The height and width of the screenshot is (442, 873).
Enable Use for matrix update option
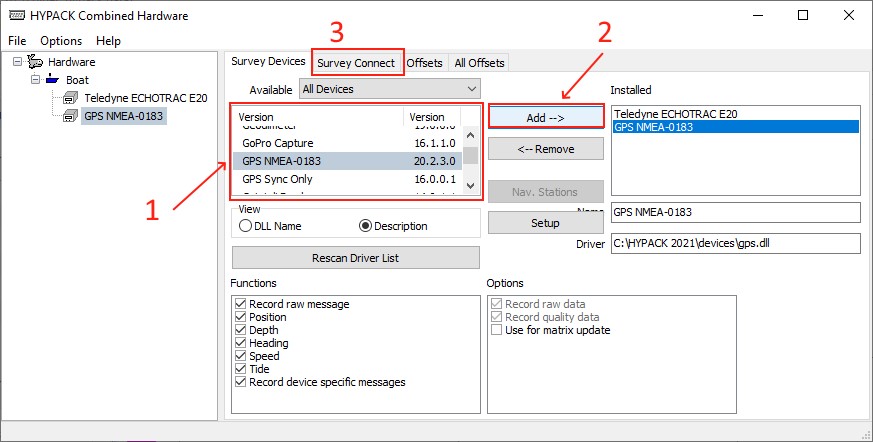click(497, 330)
